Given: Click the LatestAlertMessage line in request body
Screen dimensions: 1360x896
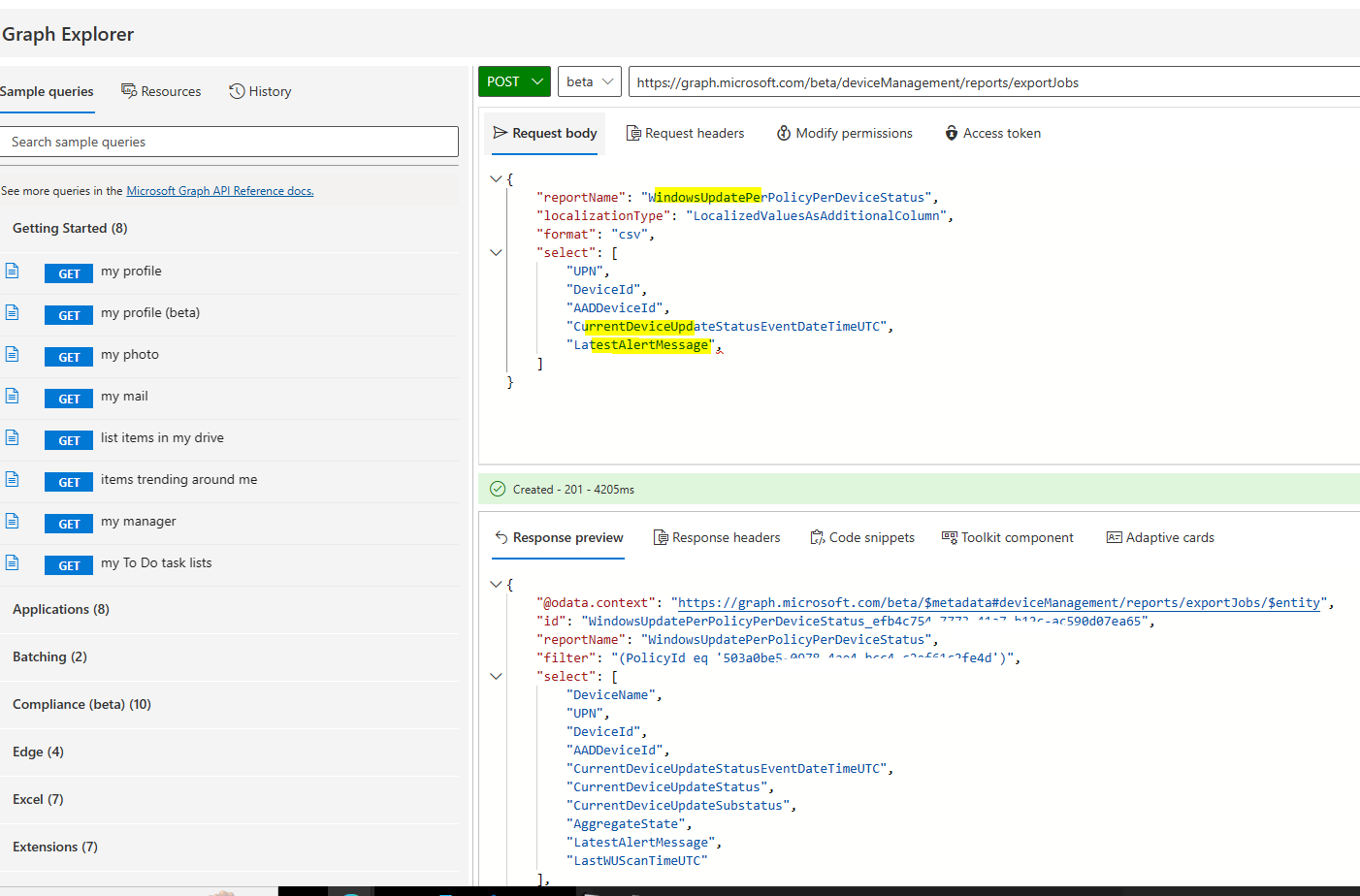Looking at the screenshot, I should click(x=643, y=344).
